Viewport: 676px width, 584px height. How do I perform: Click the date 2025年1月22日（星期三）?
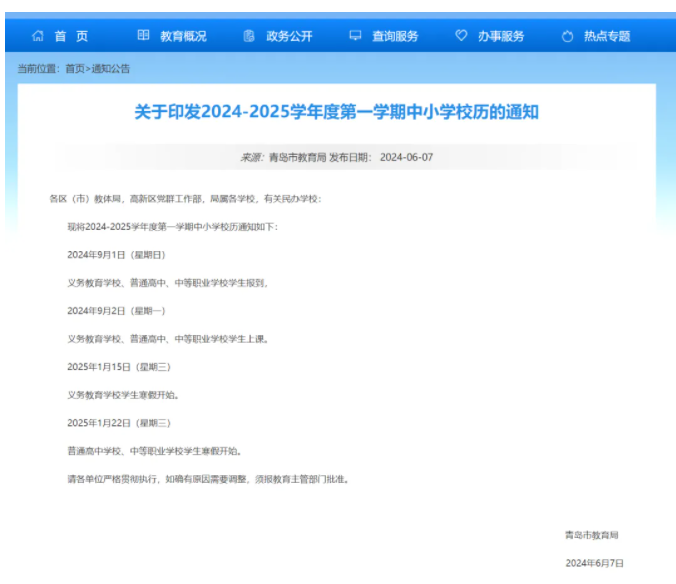coord(119,423)
